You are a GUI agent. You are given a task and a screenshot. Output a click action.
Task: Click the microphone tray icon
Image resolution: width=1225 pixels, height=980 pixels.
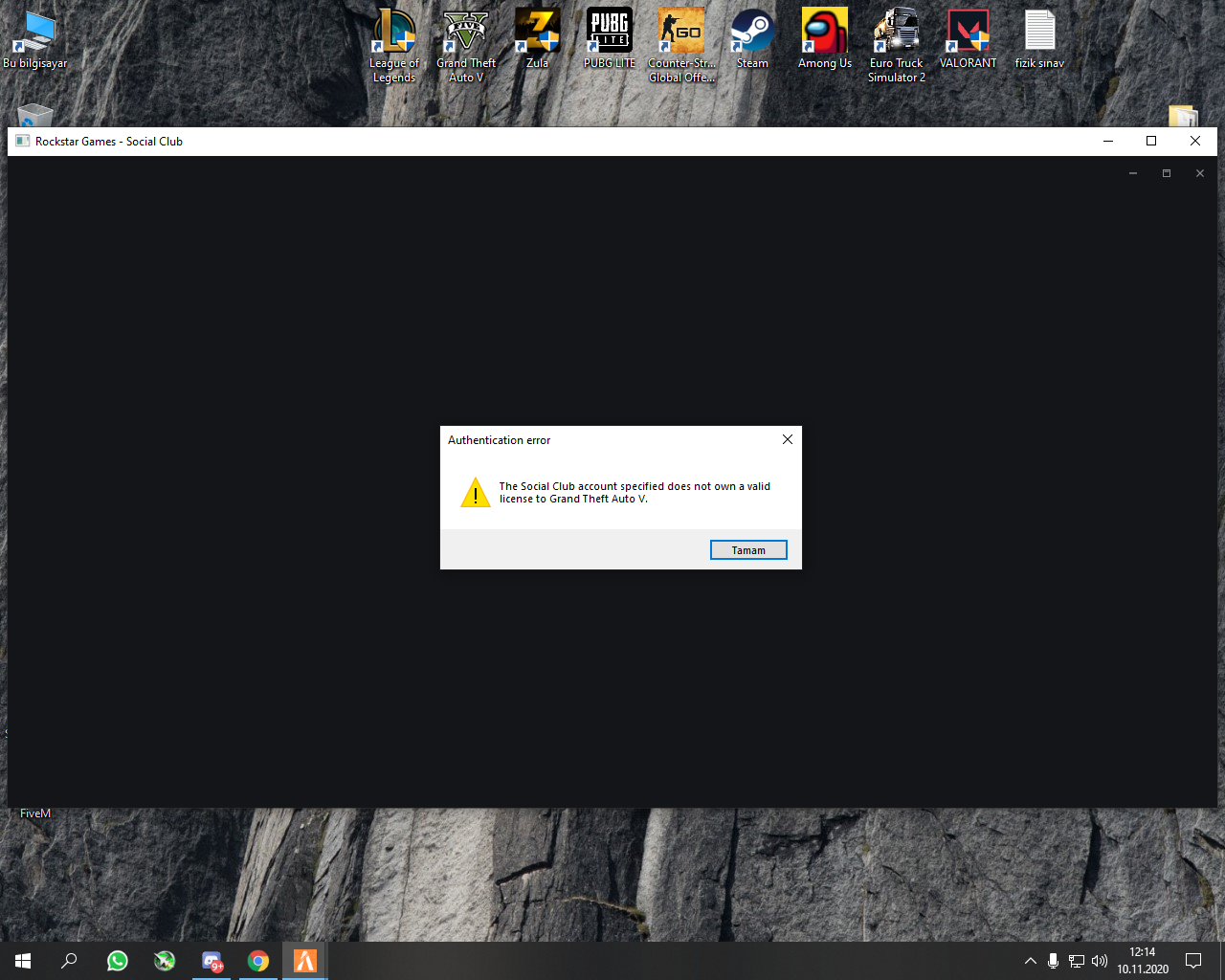(x=1053, y=961)
